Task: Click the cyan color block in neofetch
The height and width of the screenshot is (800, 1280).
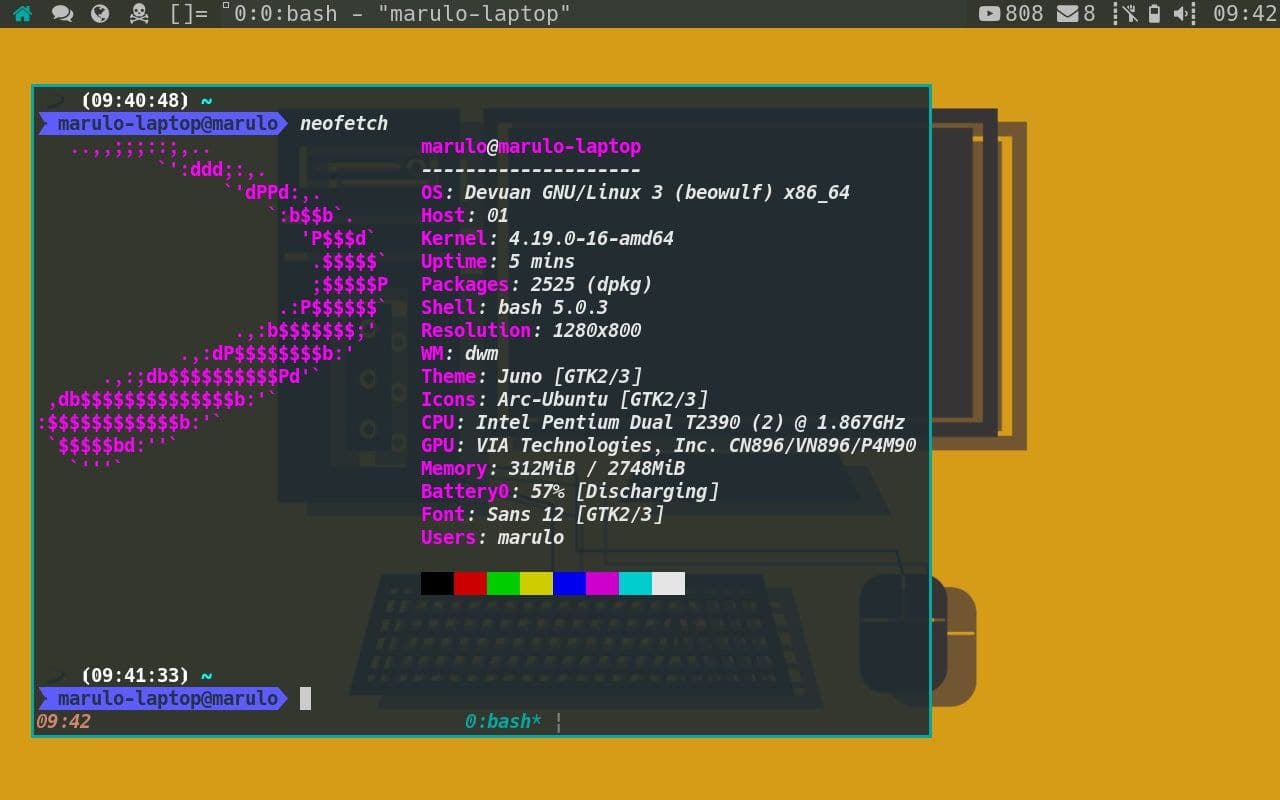Action: pyautogui.click(x=635, y=584)
